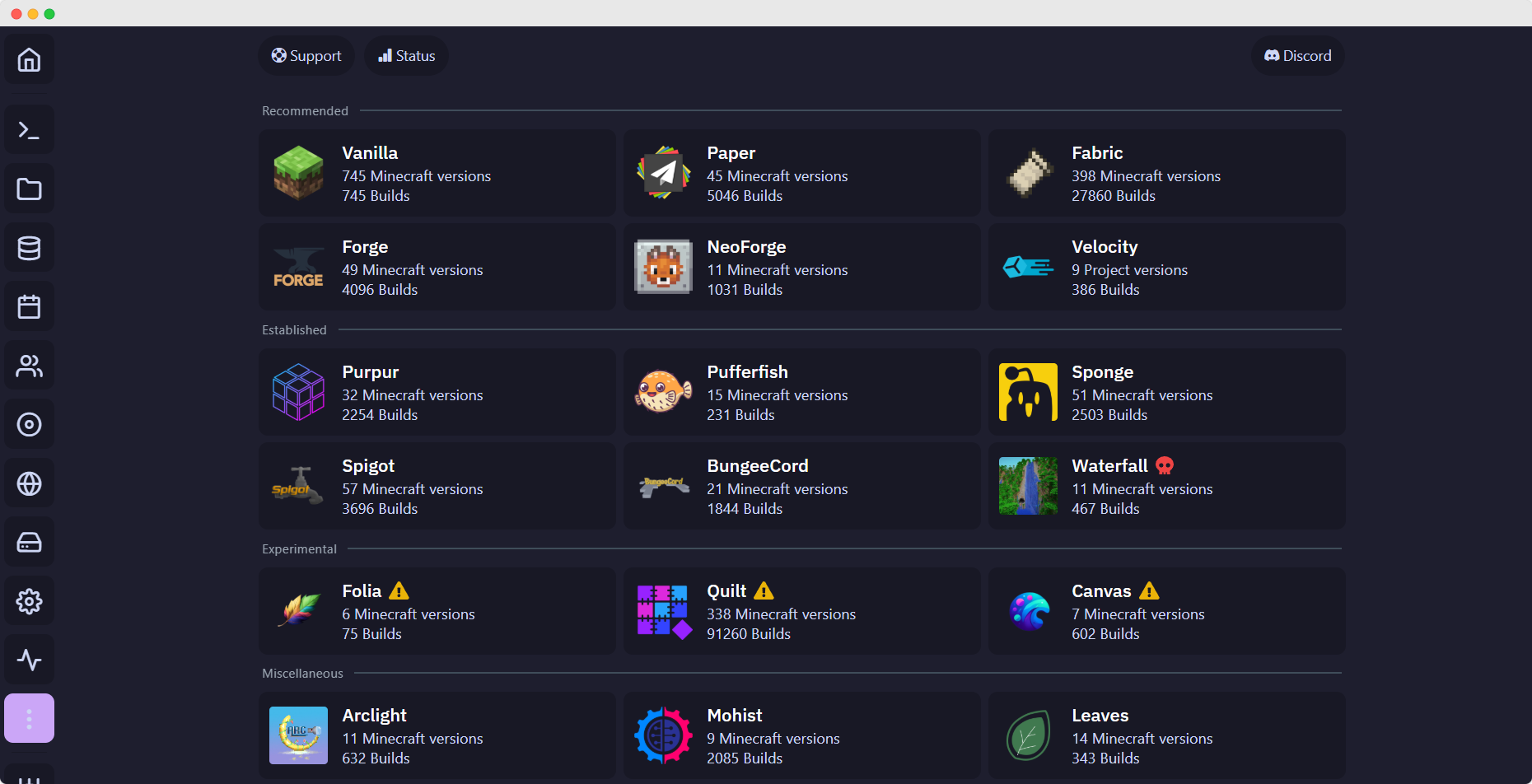
Task: Click the Fabric logo icon
Action: [1029, 173]
